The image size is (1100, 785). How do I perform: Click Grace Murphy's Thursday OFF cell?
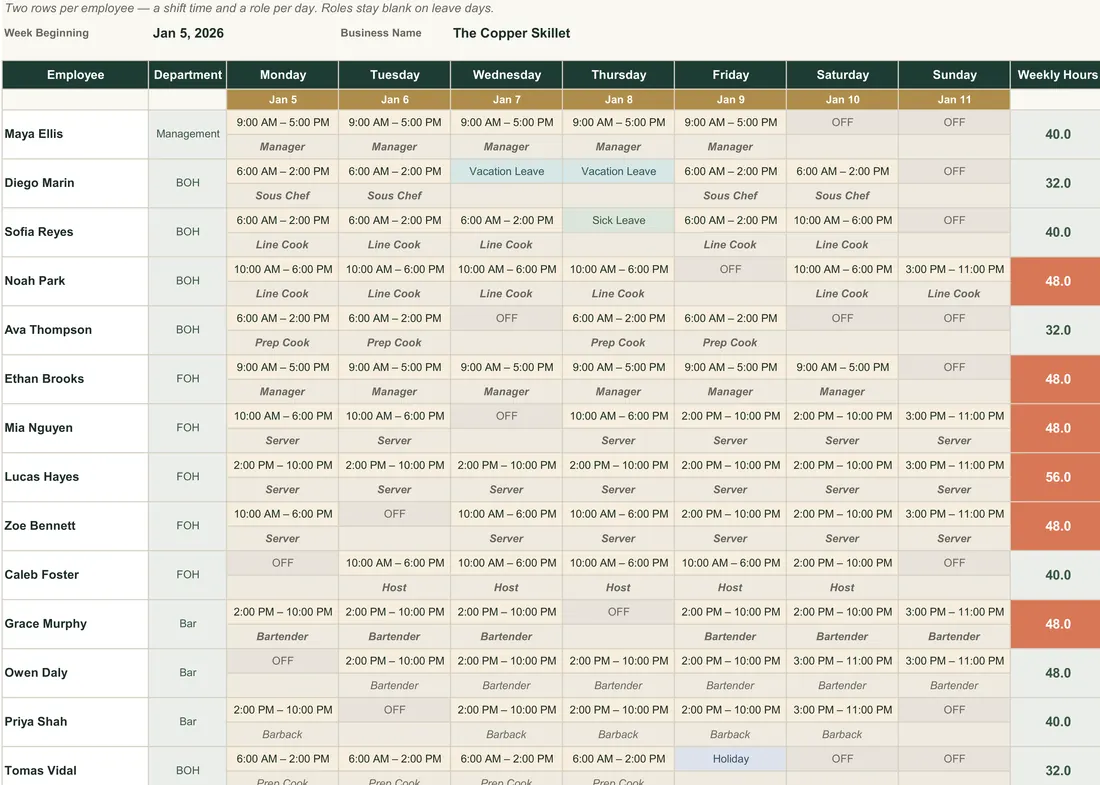[619, 612]
